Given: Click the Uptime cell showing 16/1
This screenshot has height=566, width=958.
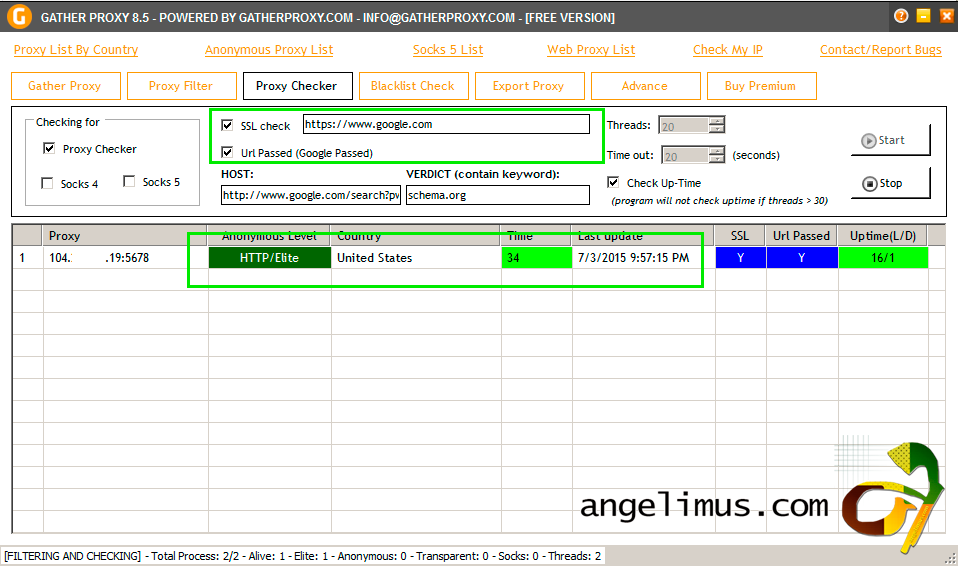Looking at the screenshot, I should pyautogui.click(x=883, y=257).
